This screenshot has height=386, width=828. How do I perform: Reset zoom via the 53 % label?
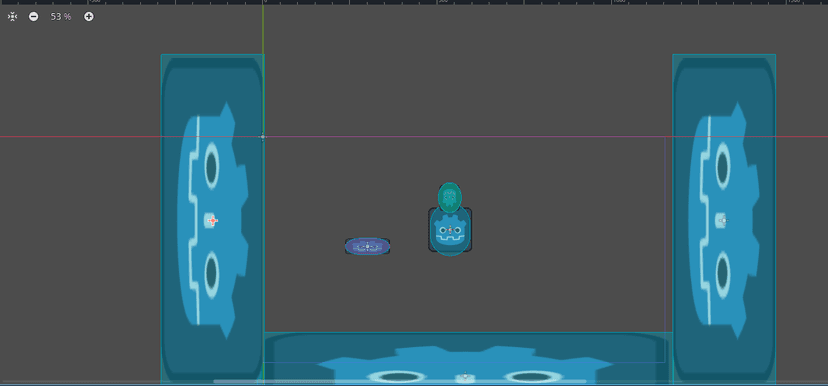[x=61, y=16]
